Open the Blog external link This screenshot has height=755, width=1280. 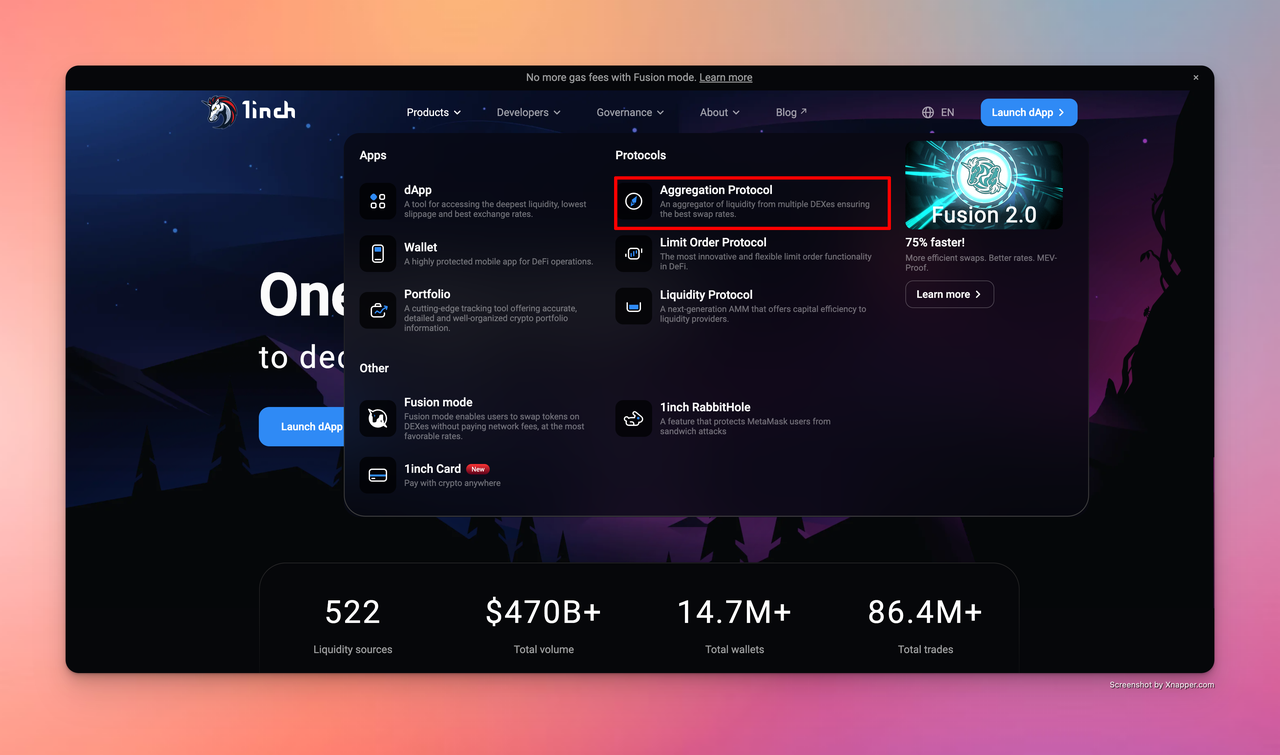(x=791, y=113)
